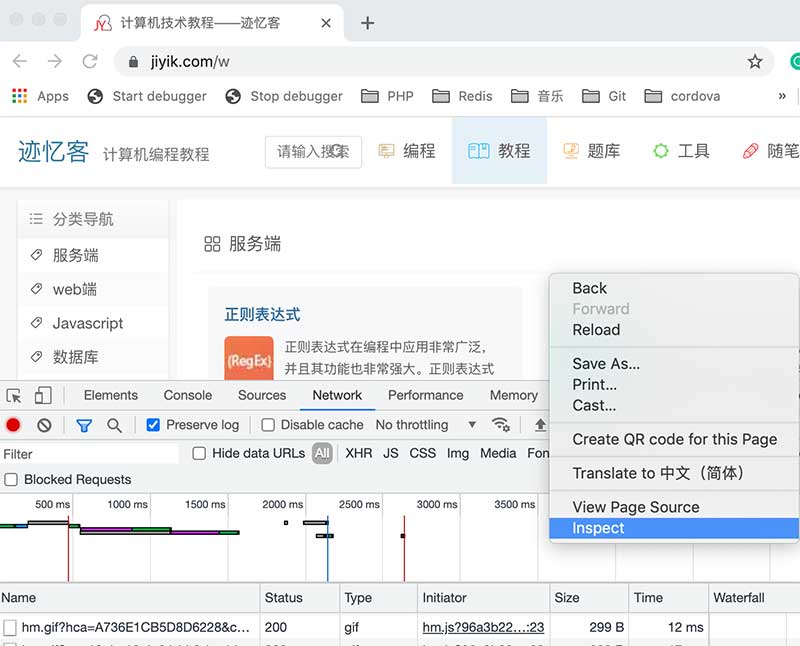
Task: Filter requests by Img
Action: click(458, 453)
